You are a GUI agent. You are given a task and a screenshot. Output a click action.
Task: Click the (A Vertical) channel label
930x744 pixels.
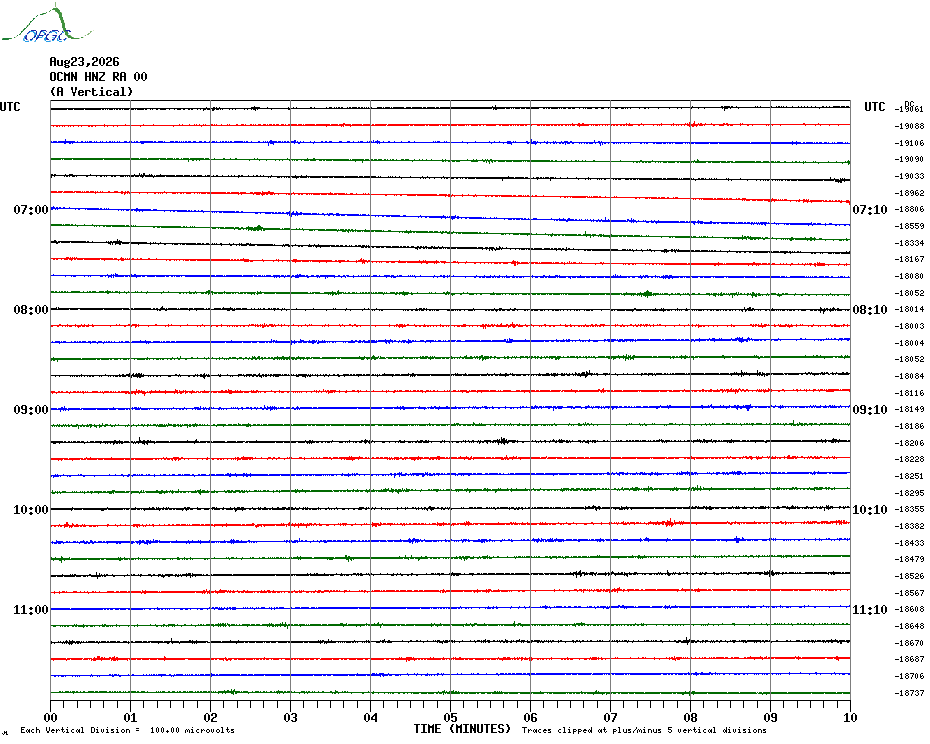91,92
